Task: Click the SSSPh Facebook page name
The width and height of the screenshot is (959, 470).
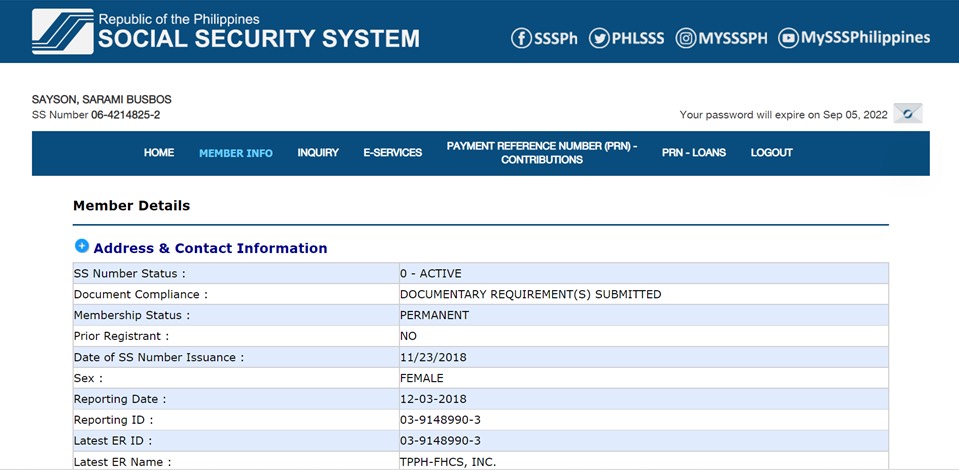Action: tap(556, 38)
